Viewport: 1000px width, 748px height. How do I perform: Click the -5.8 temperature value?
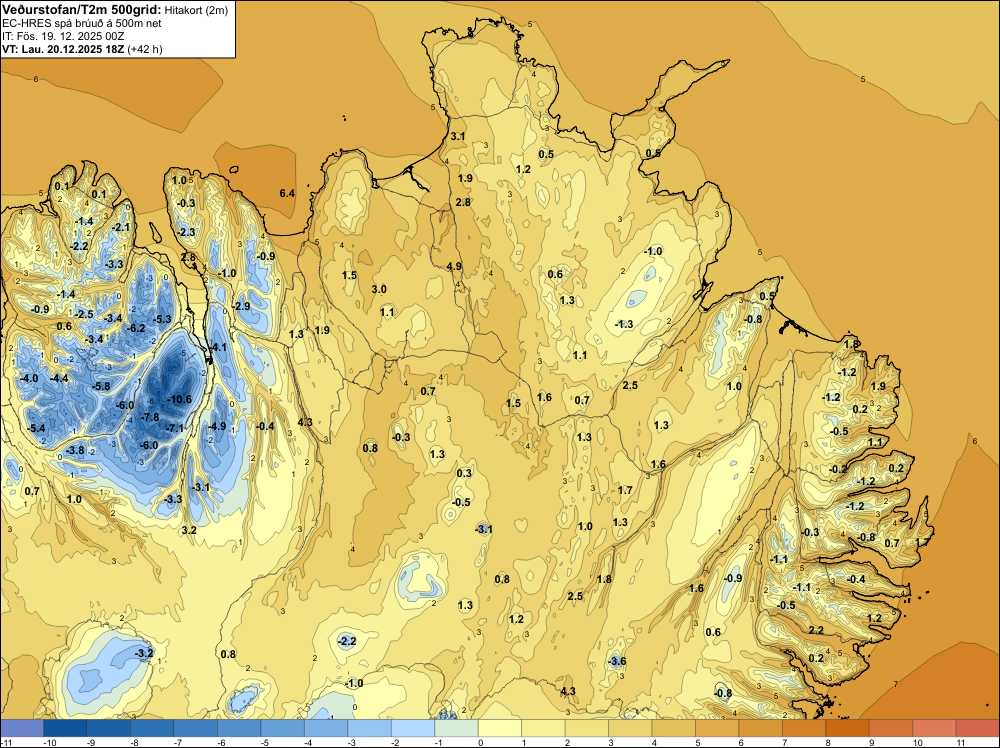pos(101,386)
